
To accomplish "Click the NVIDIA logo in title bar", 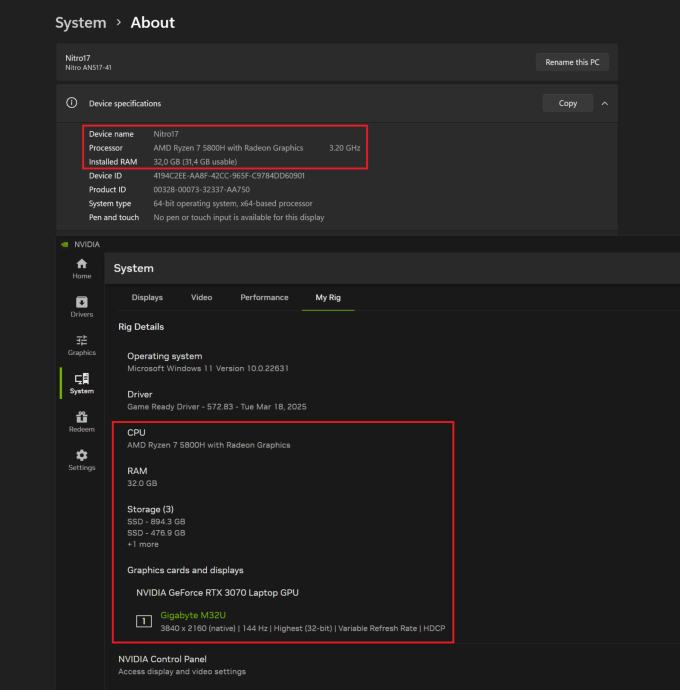I will 65,243.
